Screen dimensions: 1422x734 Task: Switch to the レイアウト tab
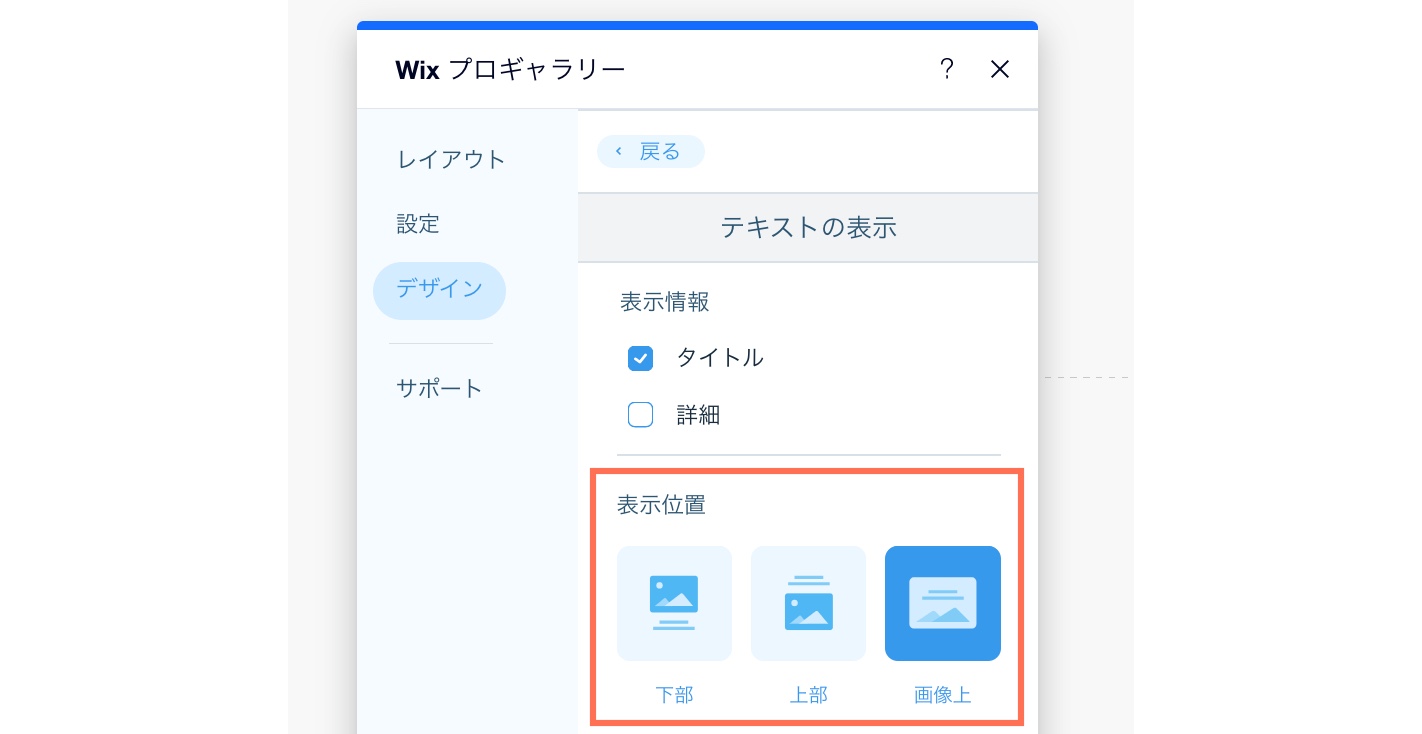451,159
